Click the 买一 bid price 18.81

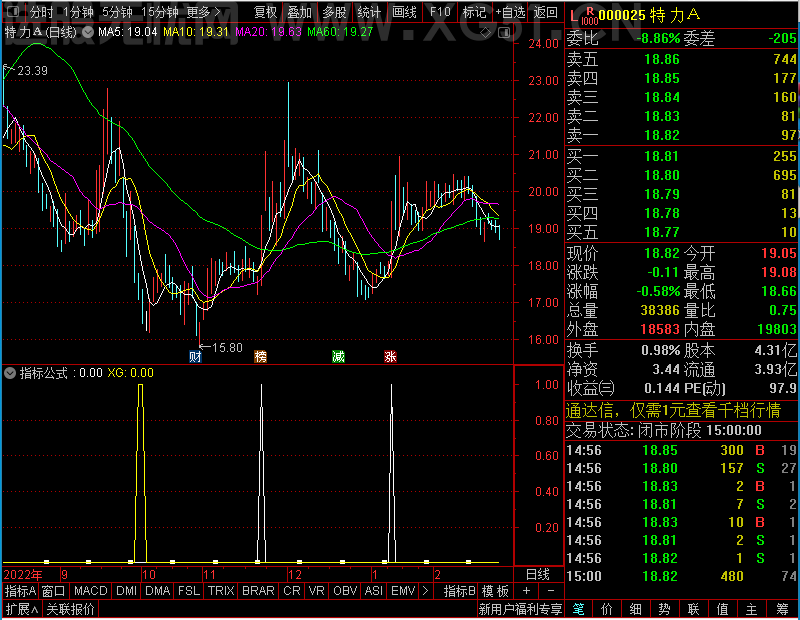662,156
